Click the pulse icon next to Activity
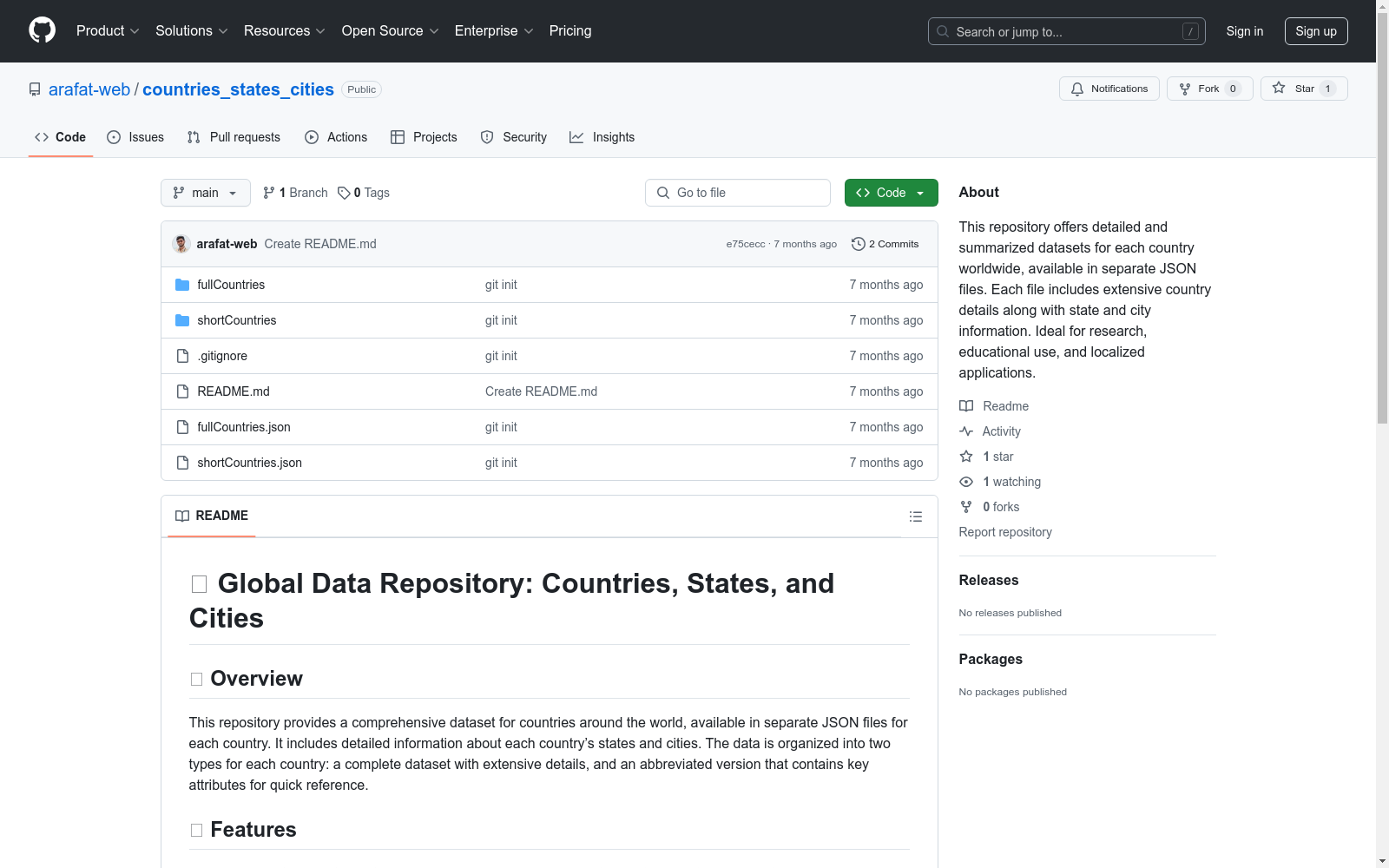This screenshot has width=1389, height=868. click(966, 431)
